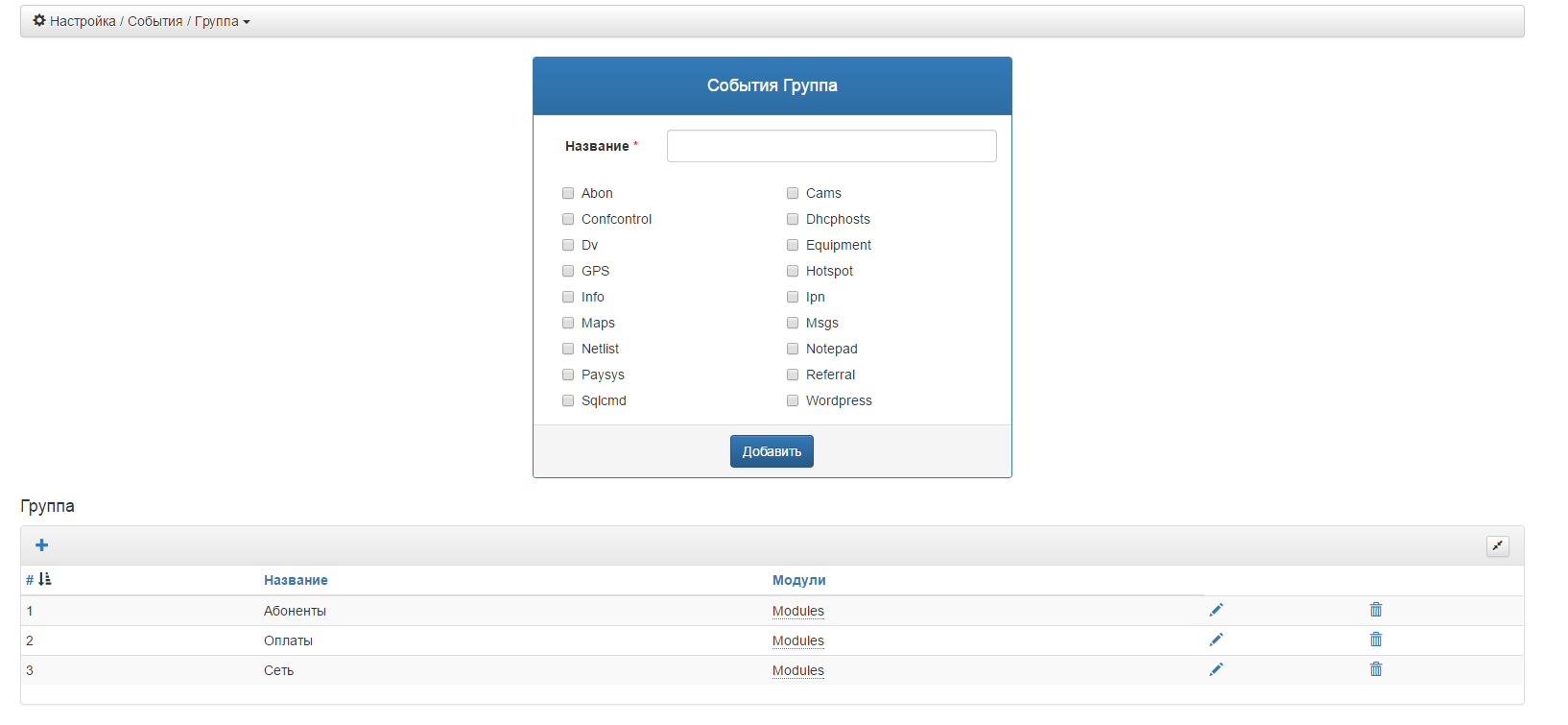Click the blue plus add group icon
Viewport: 1568px width, 725px height.
pos(41,545)
